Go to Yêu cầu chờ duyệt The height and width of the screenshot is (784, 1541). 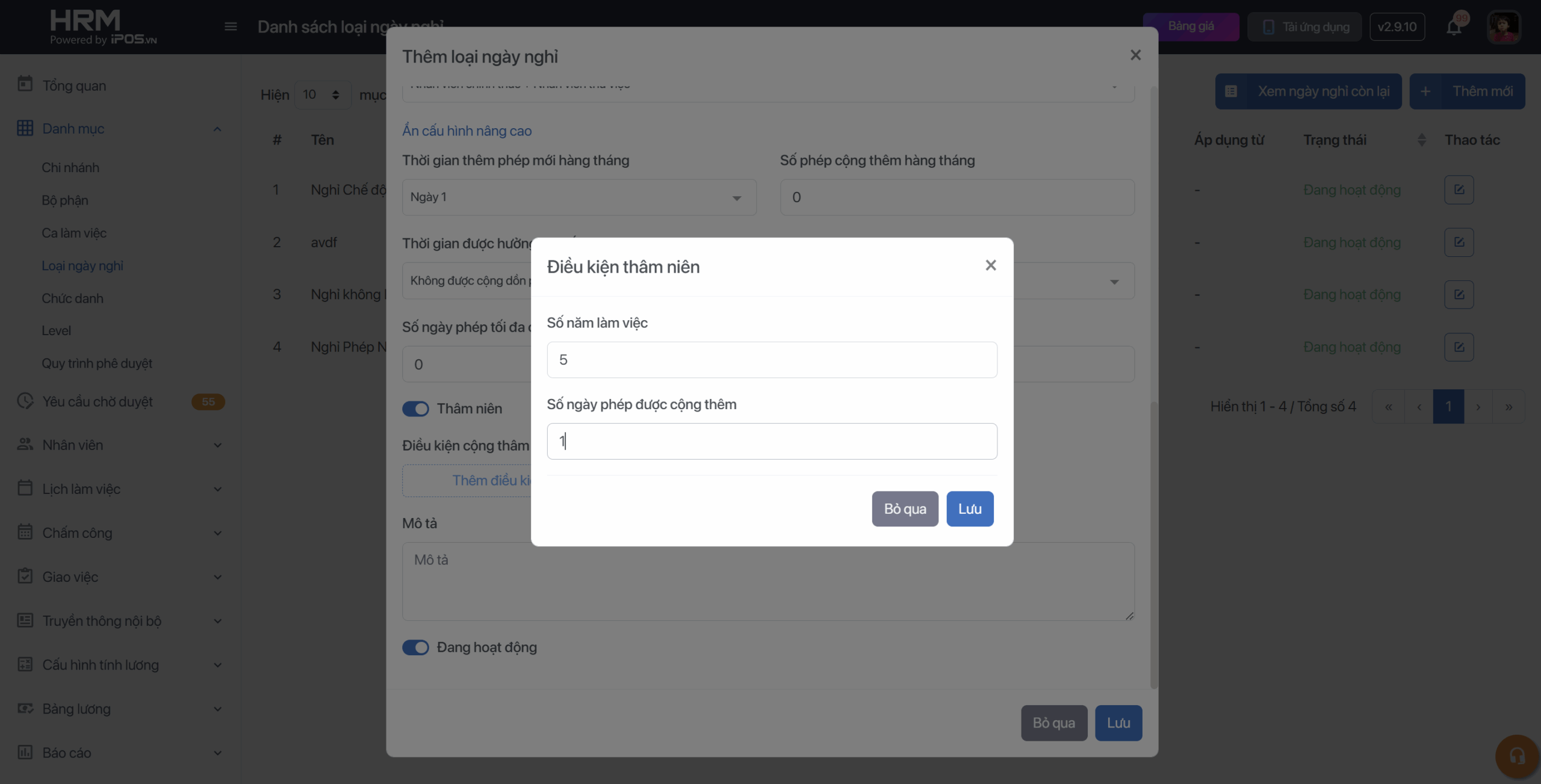(x=98, y=402)
